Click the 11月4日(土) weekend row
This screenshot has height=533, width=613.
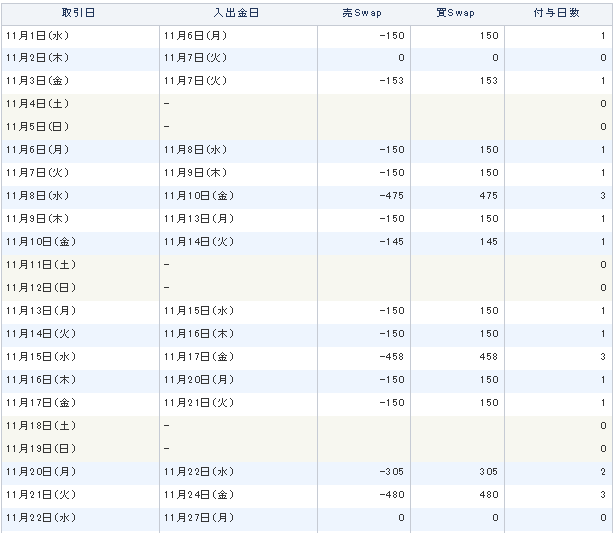306,104
